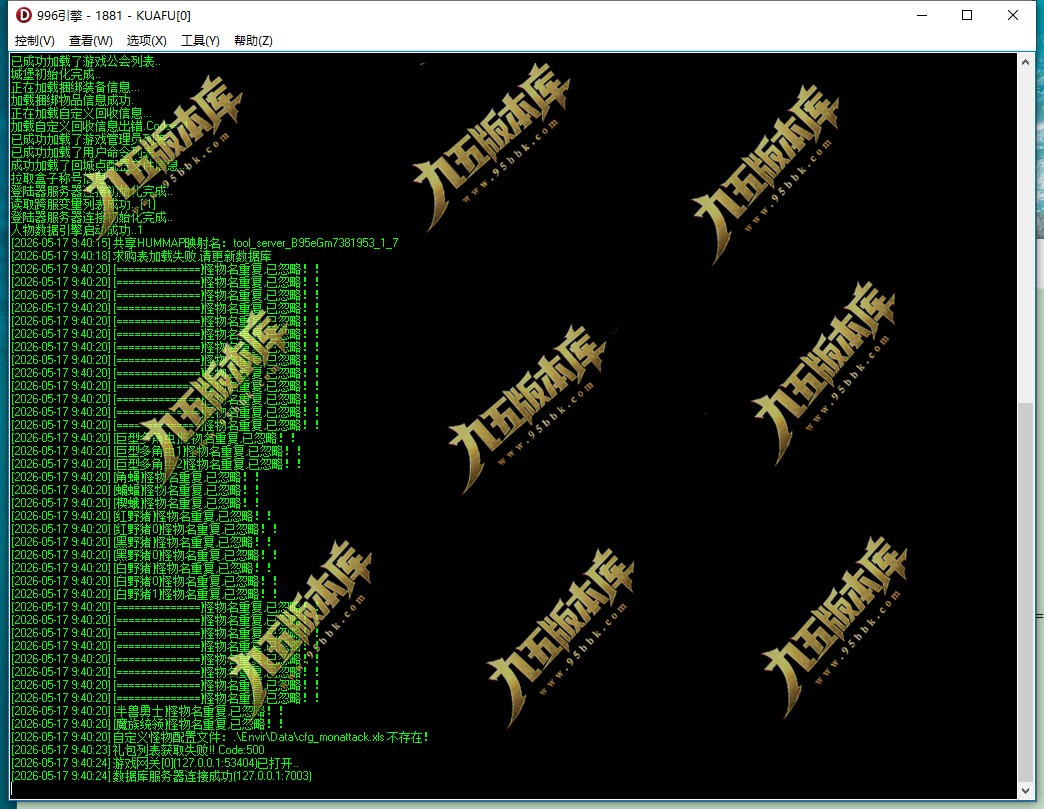Select the log line 正在加载捆绑装备信息
1044x809 pixels.
(x=75, y=87)
